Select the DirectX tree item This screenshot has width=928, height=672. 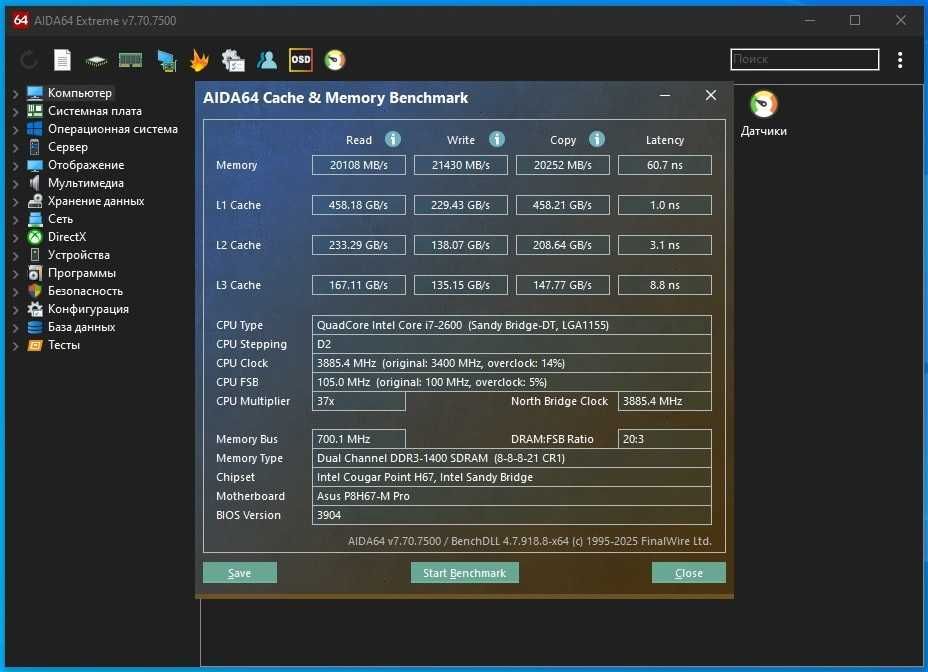click(x=67, y=237)
